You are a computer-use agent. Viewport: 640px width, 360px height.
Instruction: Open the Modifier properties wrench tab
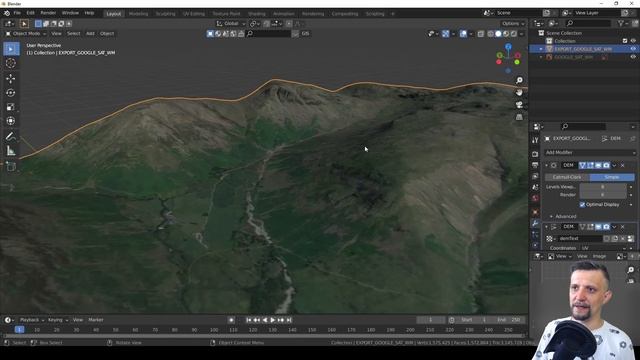tap(535, 223)
